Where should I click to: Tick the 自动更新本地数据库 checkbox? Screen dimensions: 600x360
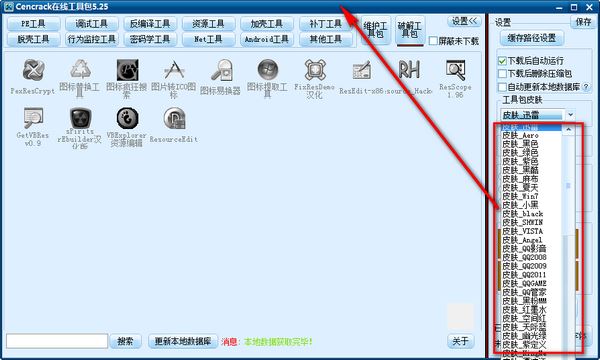503,87
